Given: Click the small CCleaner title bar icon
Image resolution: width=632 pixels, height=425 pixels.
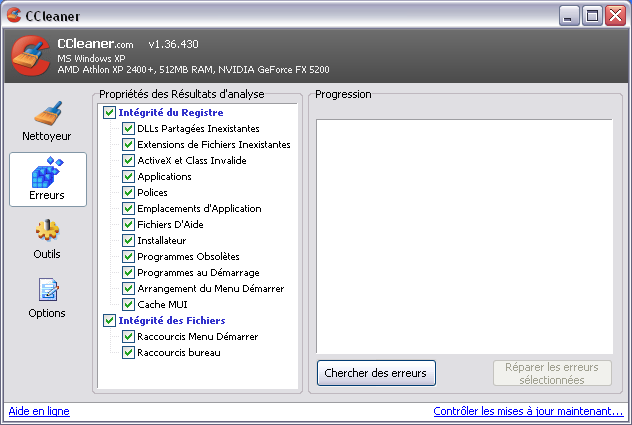Looking at the screenshot, I should [x=14, y=15].
